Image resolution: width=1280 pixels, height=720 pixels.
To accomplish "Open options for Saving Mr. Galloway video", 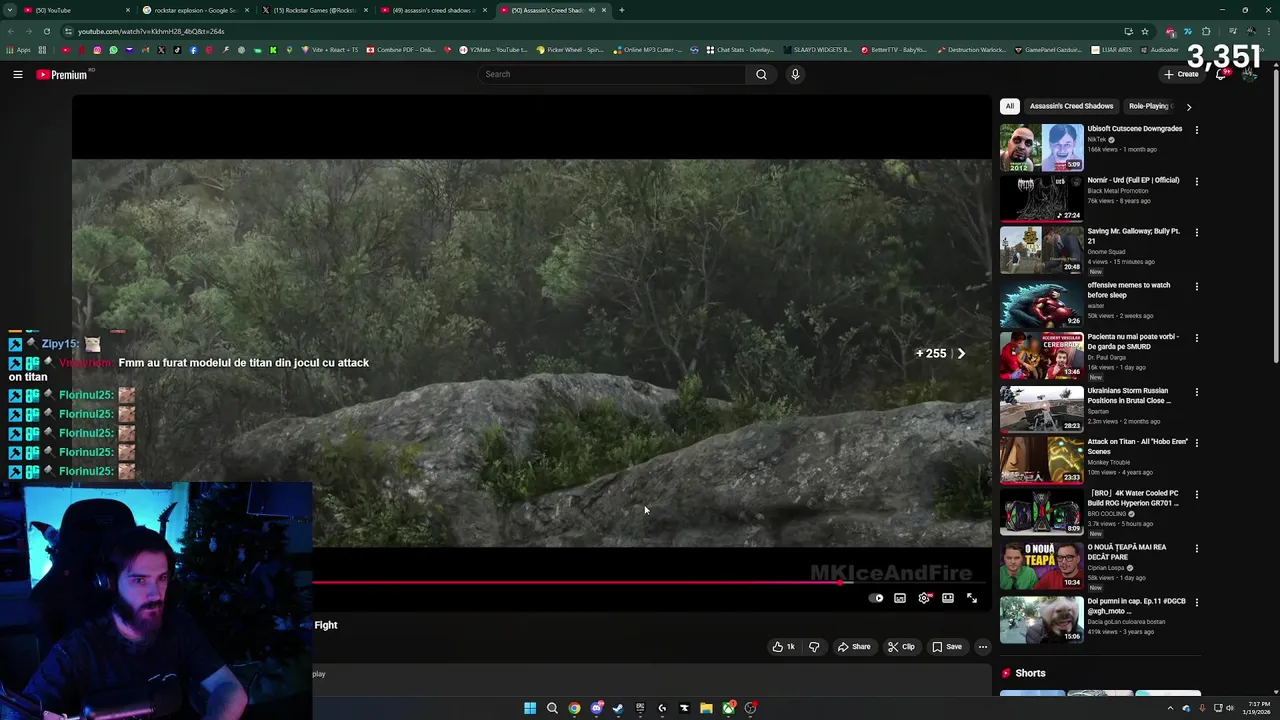I will click(x=1196, y=233).
